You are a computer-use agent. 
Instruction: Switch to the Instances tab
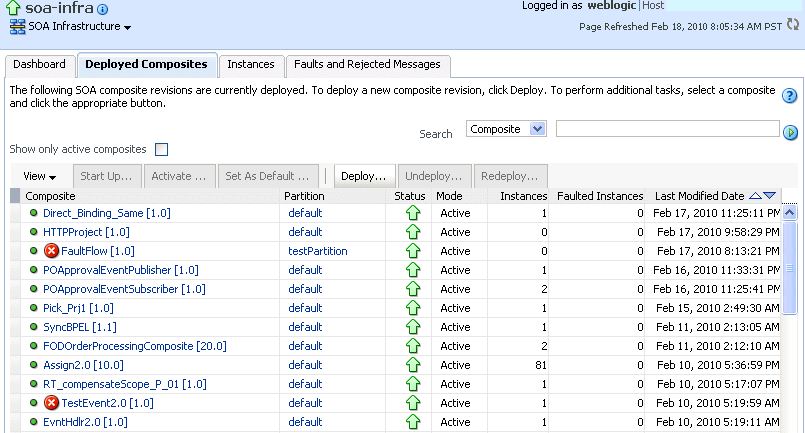click(x=251, y=65)
